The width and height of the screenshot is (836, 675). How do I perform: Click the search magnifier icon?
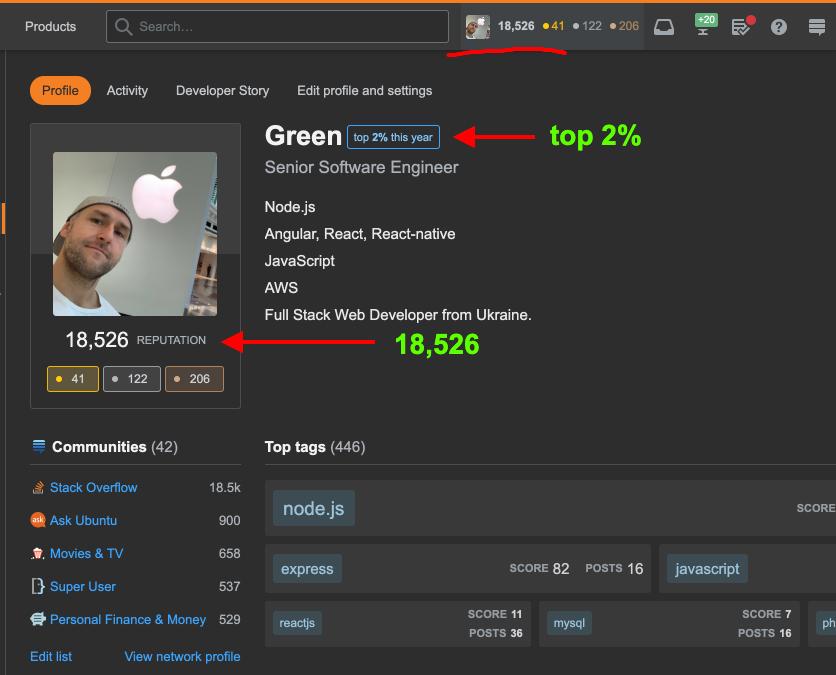(x=123, y=27)
